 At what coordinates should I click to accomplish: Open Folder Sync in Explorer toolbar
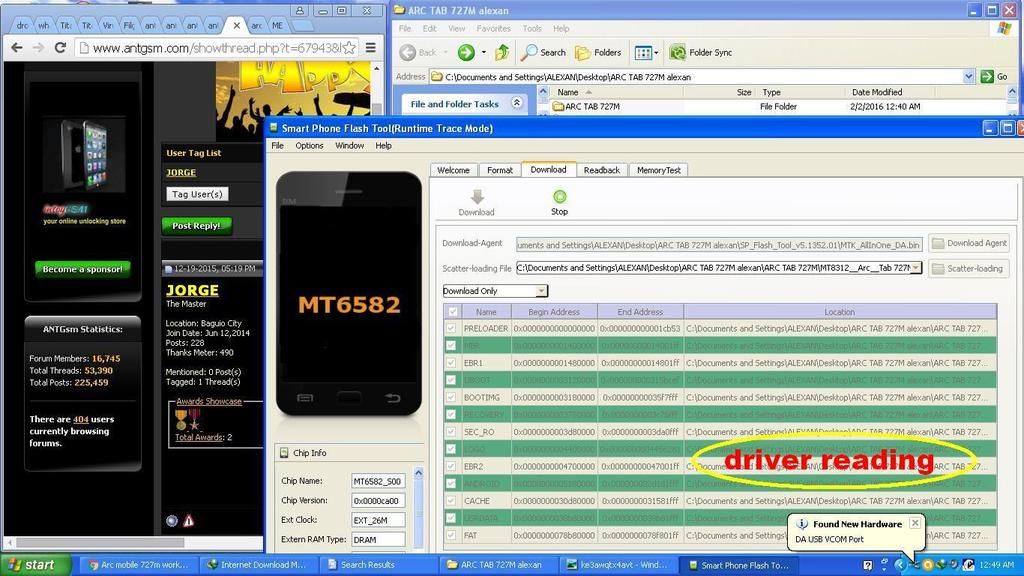pyautogui.click(x=701, y=52)
